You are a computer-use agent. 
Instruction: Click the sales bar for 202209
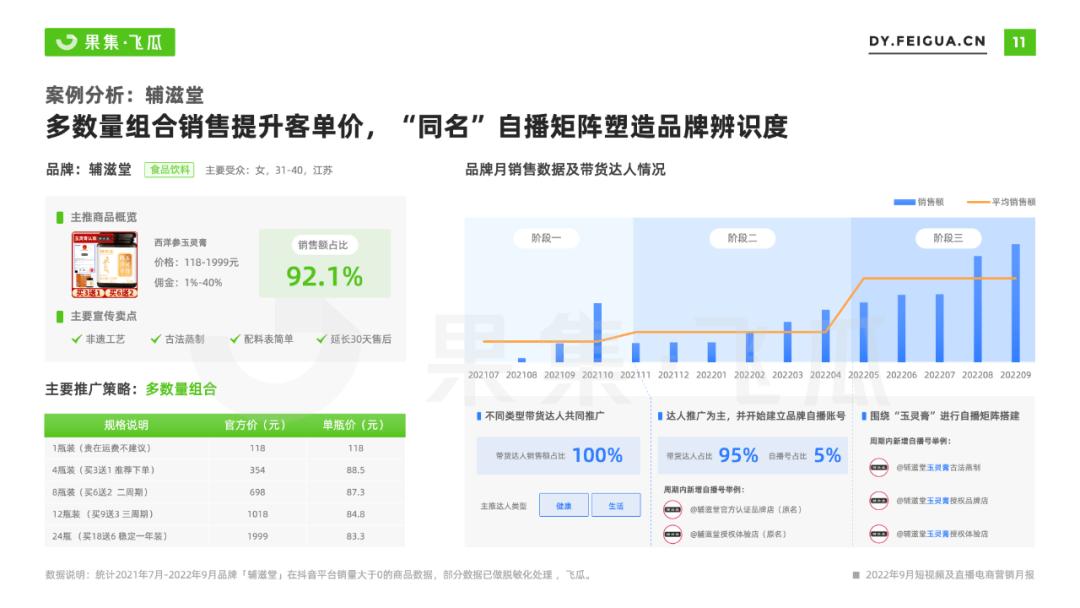pyautogui.click(x=1015, y=303)
